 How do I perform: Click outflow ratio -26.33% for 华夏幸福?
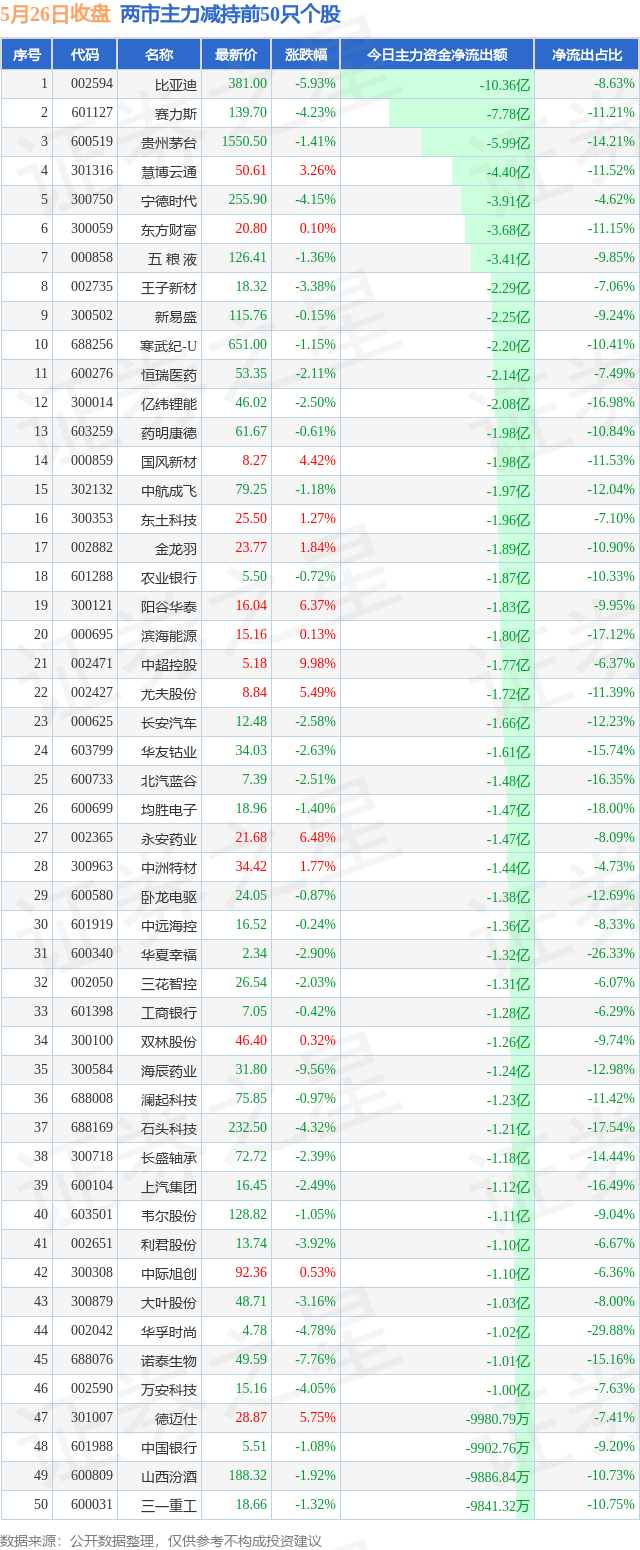click(x=611, y=954)
